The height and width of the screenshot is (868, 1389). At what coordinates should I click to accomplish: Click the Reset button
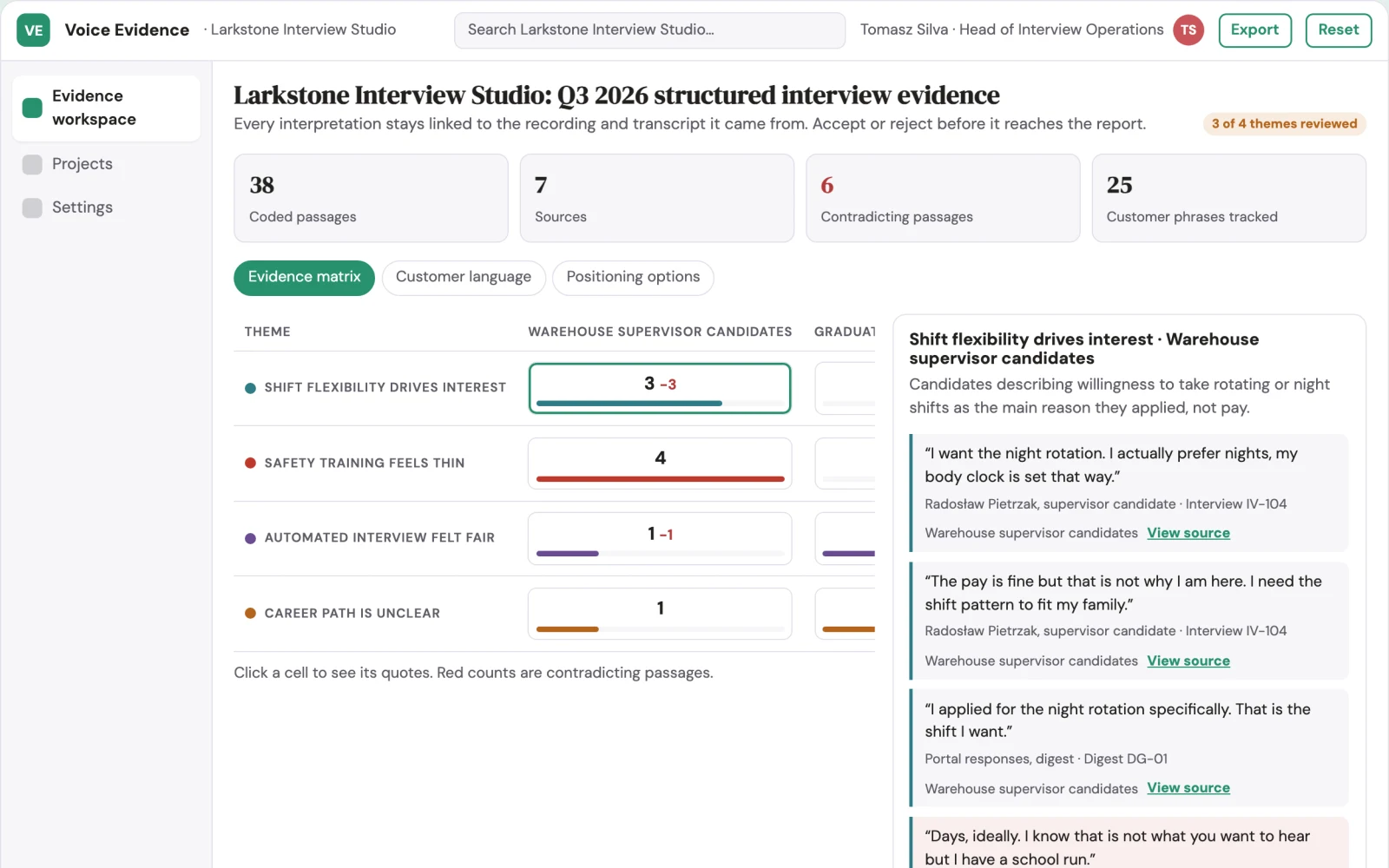pyautogui.click(x=1339, y=30)
